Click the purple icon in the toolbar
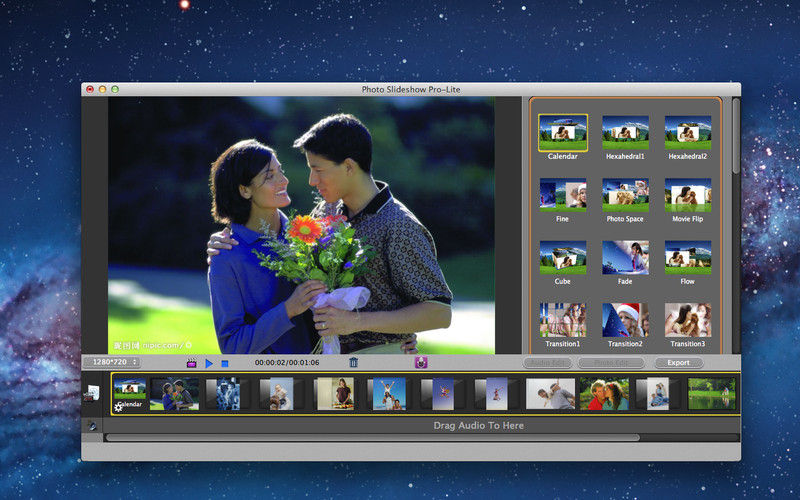The height and width of the screenshot is (500, 800). 421,362
